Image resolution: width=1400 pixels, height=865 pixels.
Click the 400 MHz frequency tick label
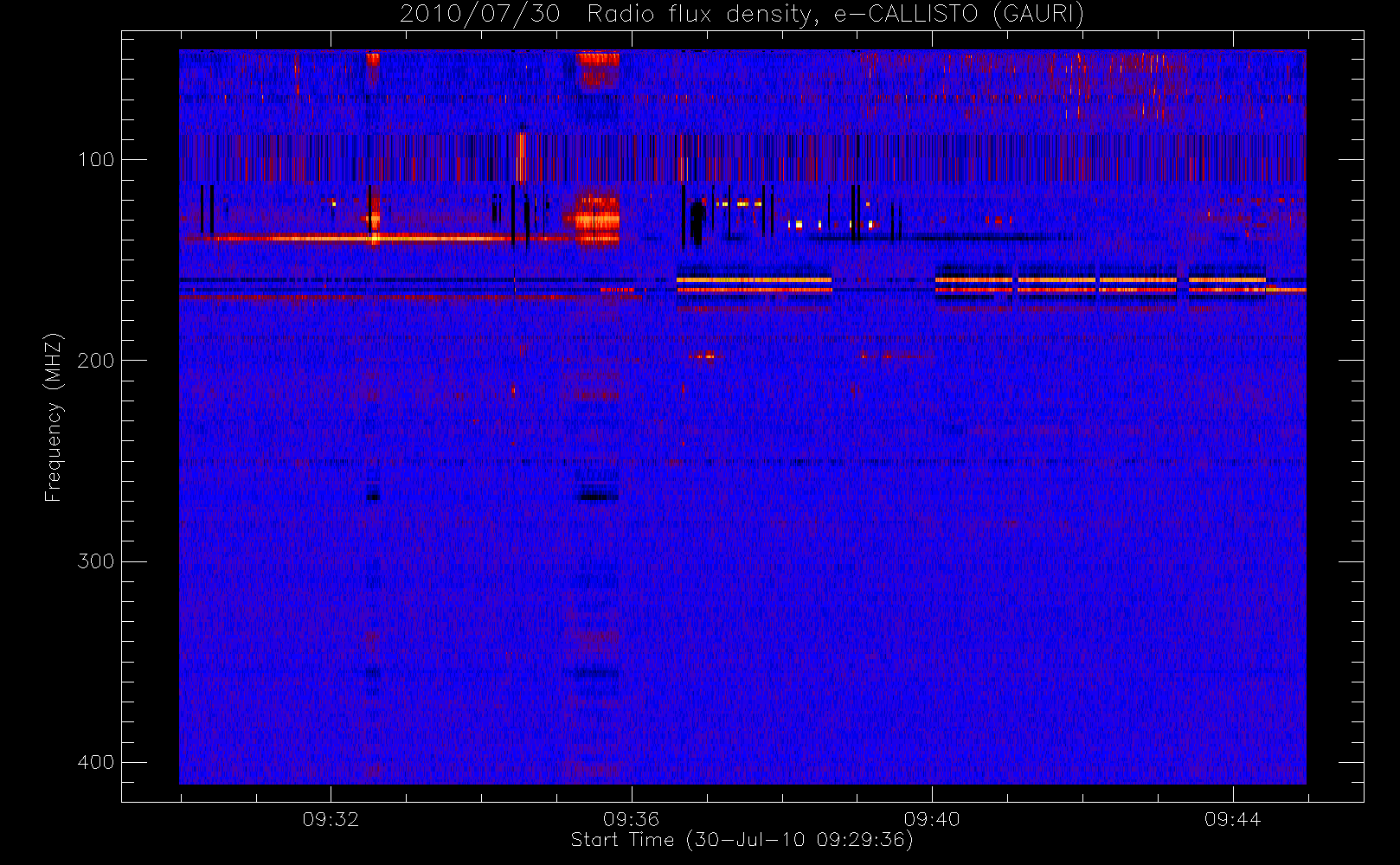[x=96, y=762]
